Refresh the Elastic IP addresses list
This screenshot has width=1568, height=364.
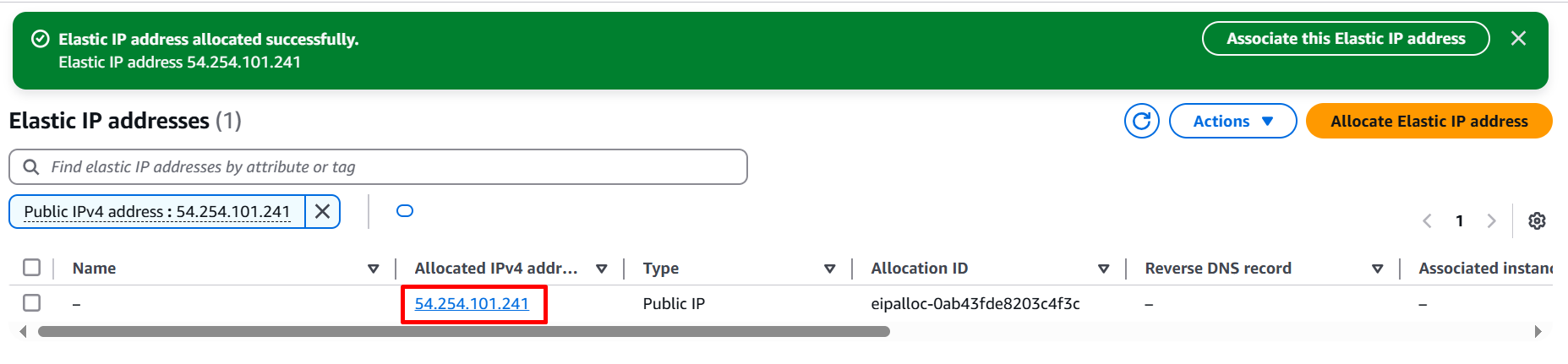click(x=1141, y=121)
